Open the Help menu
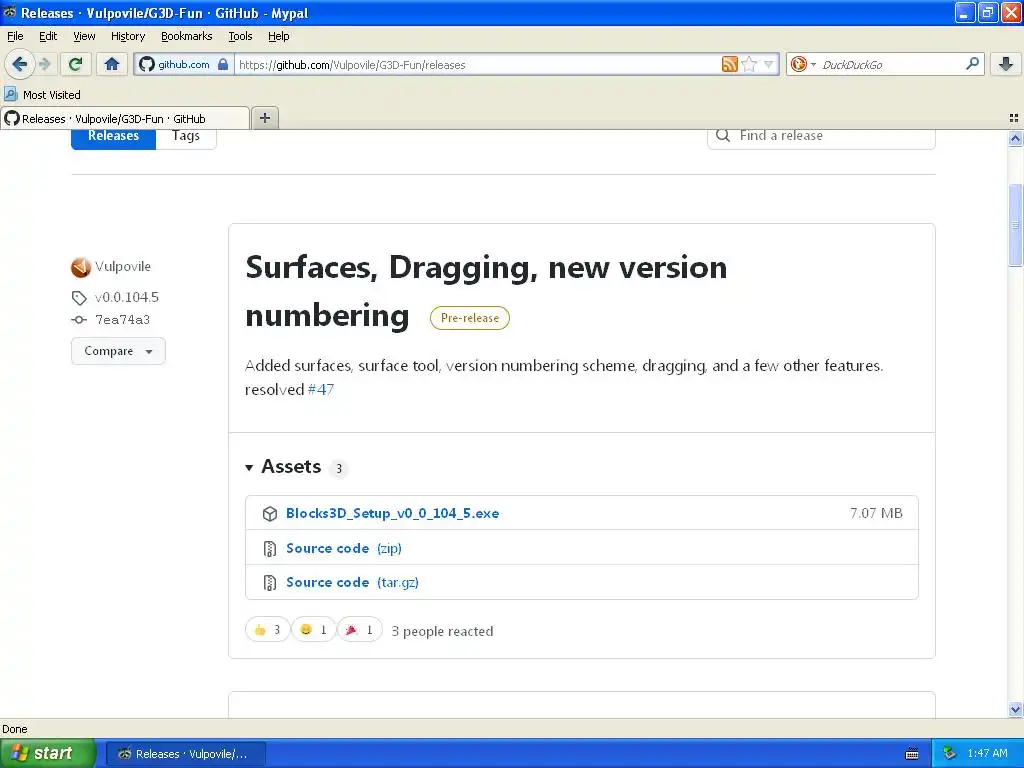 278,36
